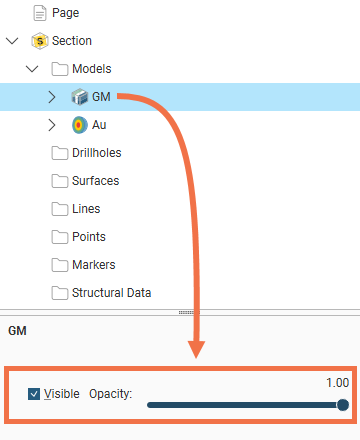Click the Models folder icon
The height and width of the screenshot is (440, 360).
(x=60, y=69)
